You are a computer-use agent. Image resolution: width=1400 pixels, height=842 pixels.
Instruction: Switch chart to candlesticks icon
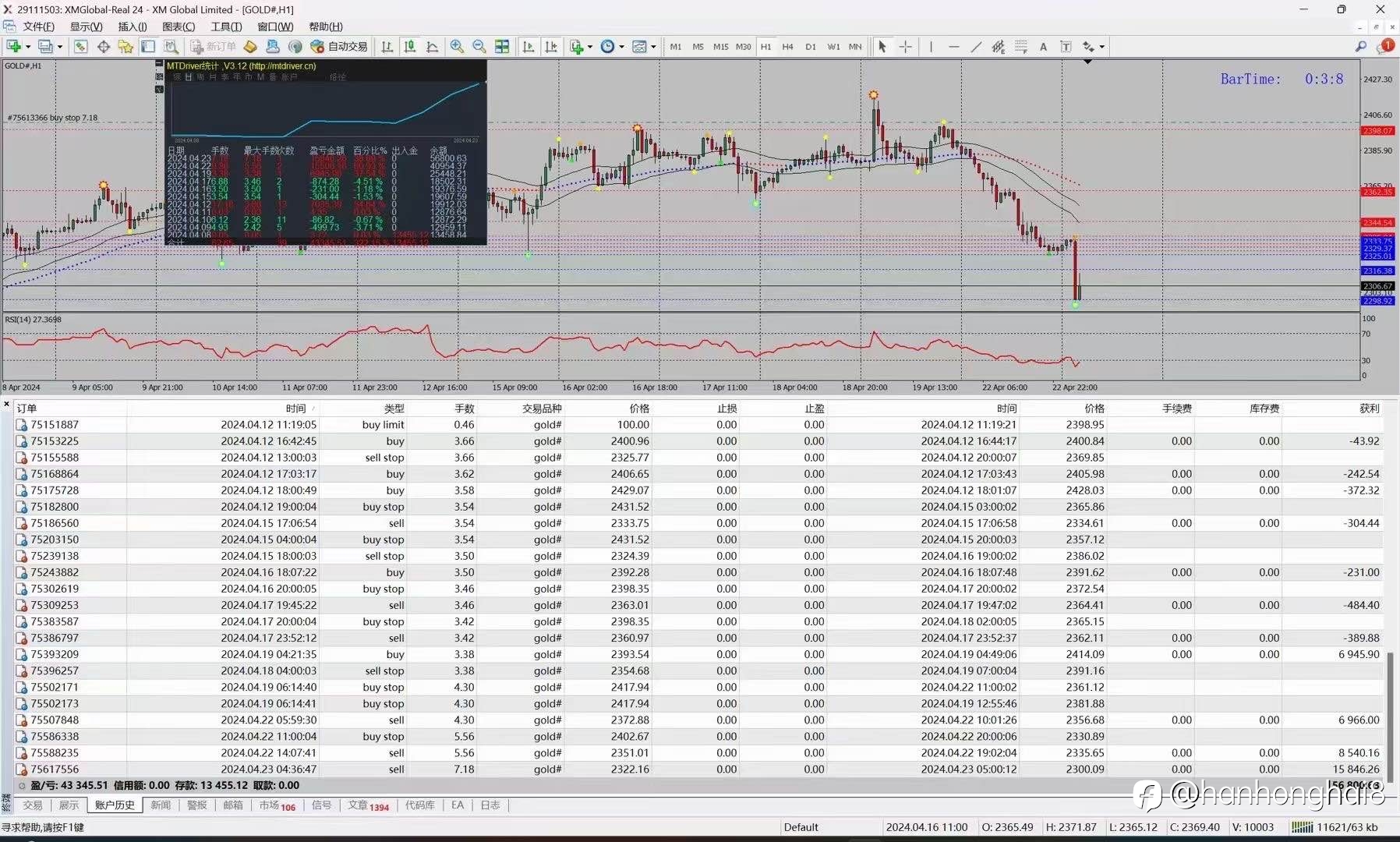click(x=410, y=47)
